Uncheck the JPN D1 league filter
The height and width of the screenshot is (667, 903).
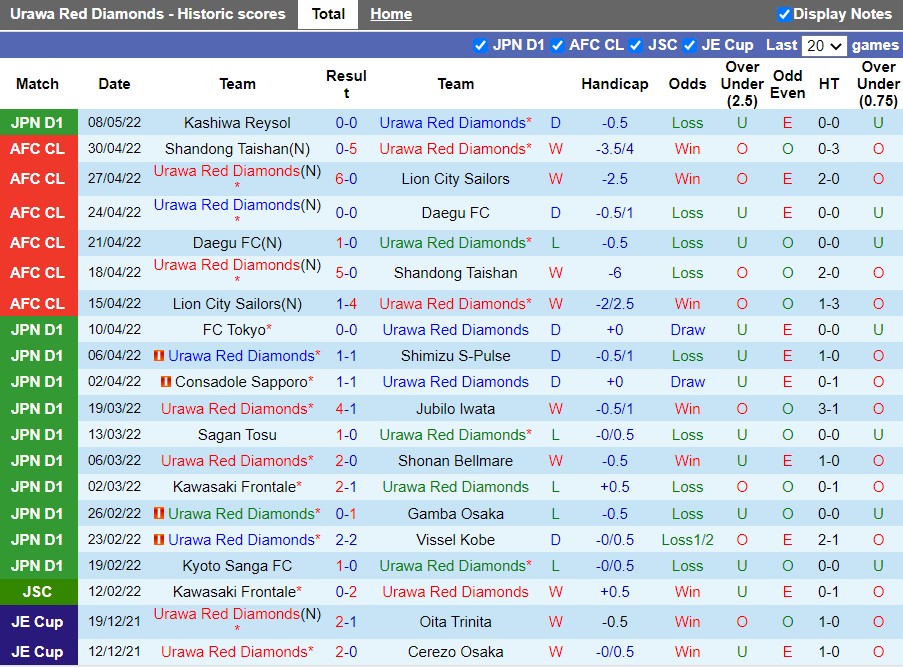tap(480, 45)
